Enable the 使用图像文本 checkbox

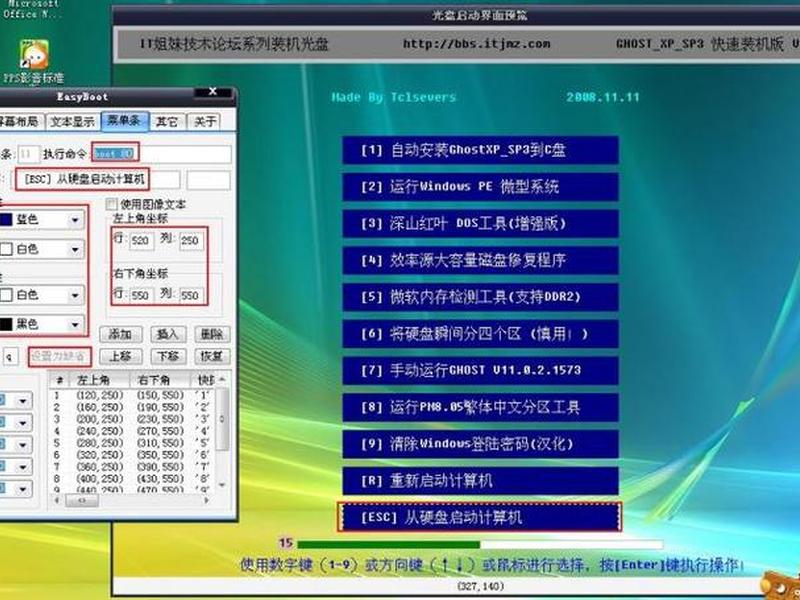[x=111, y=205]
